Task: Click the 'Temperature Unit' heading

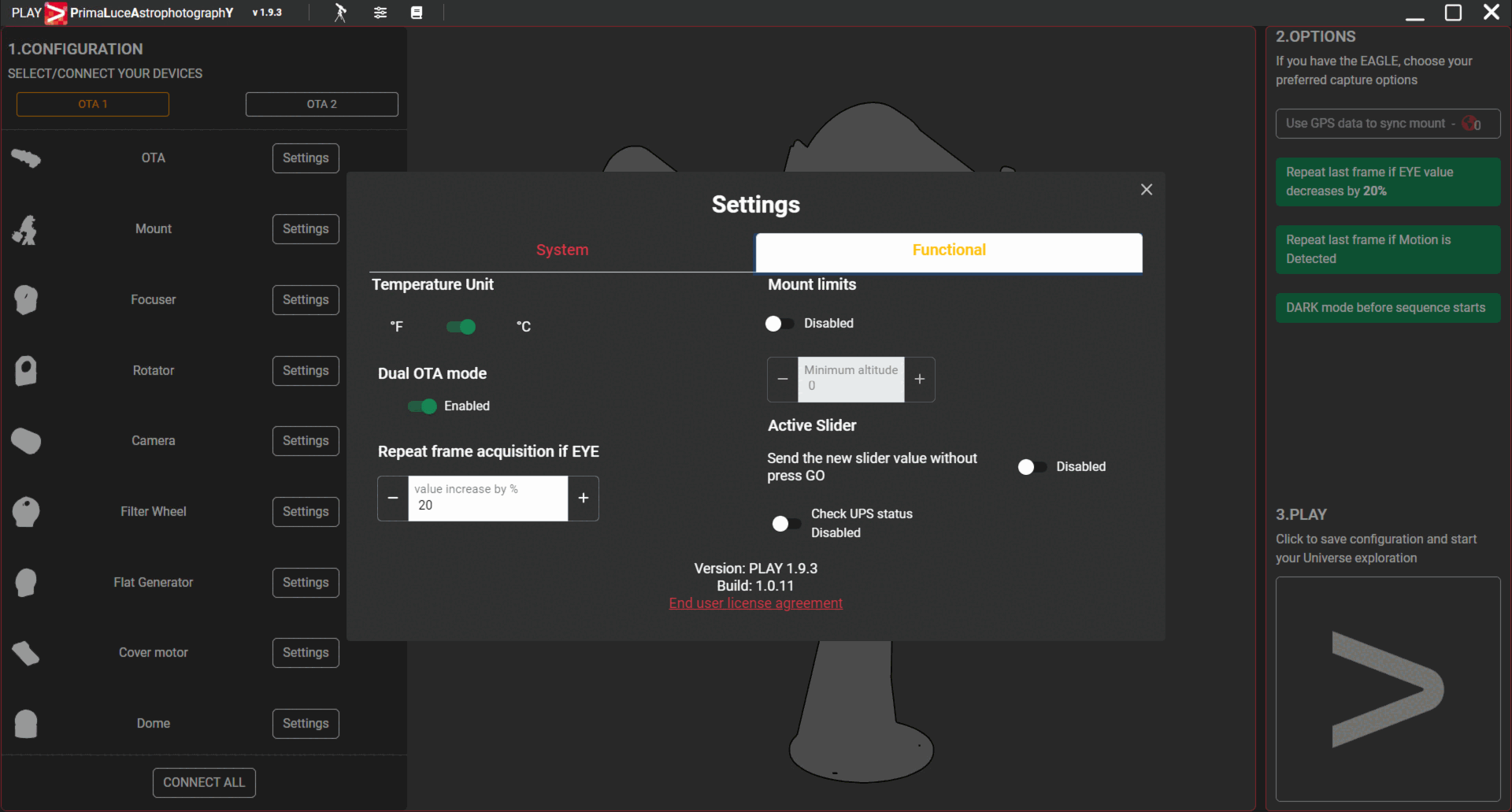Action: [x=432, y=285]
